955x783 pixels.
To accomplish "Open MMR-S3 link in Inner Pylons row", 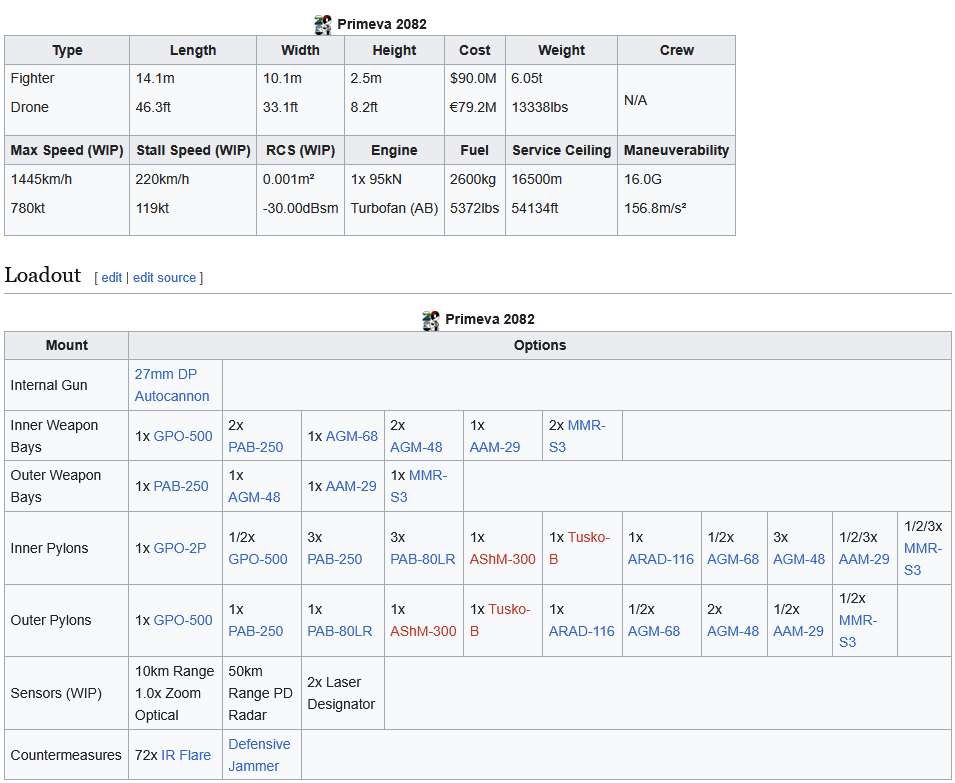I will [x=923, y=560].
